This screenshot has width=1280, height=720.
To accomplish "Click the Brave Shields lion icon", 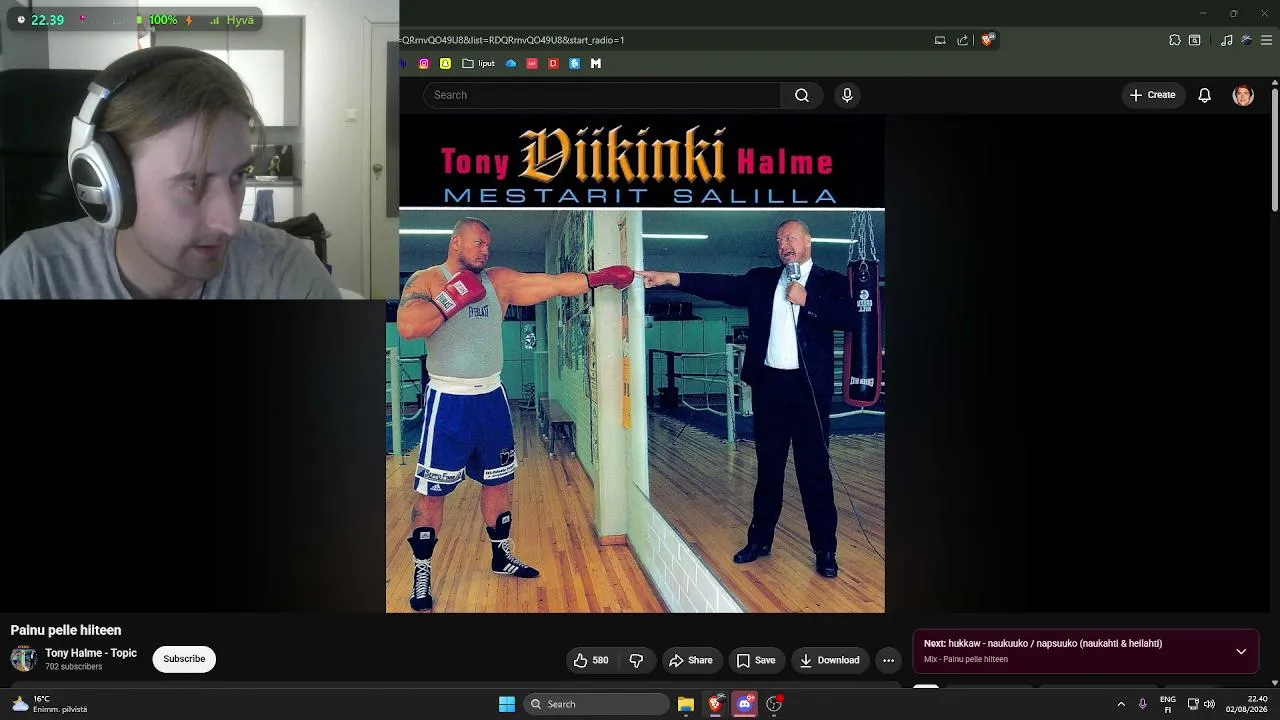I will pyautogui.click(x=987, y=40).
